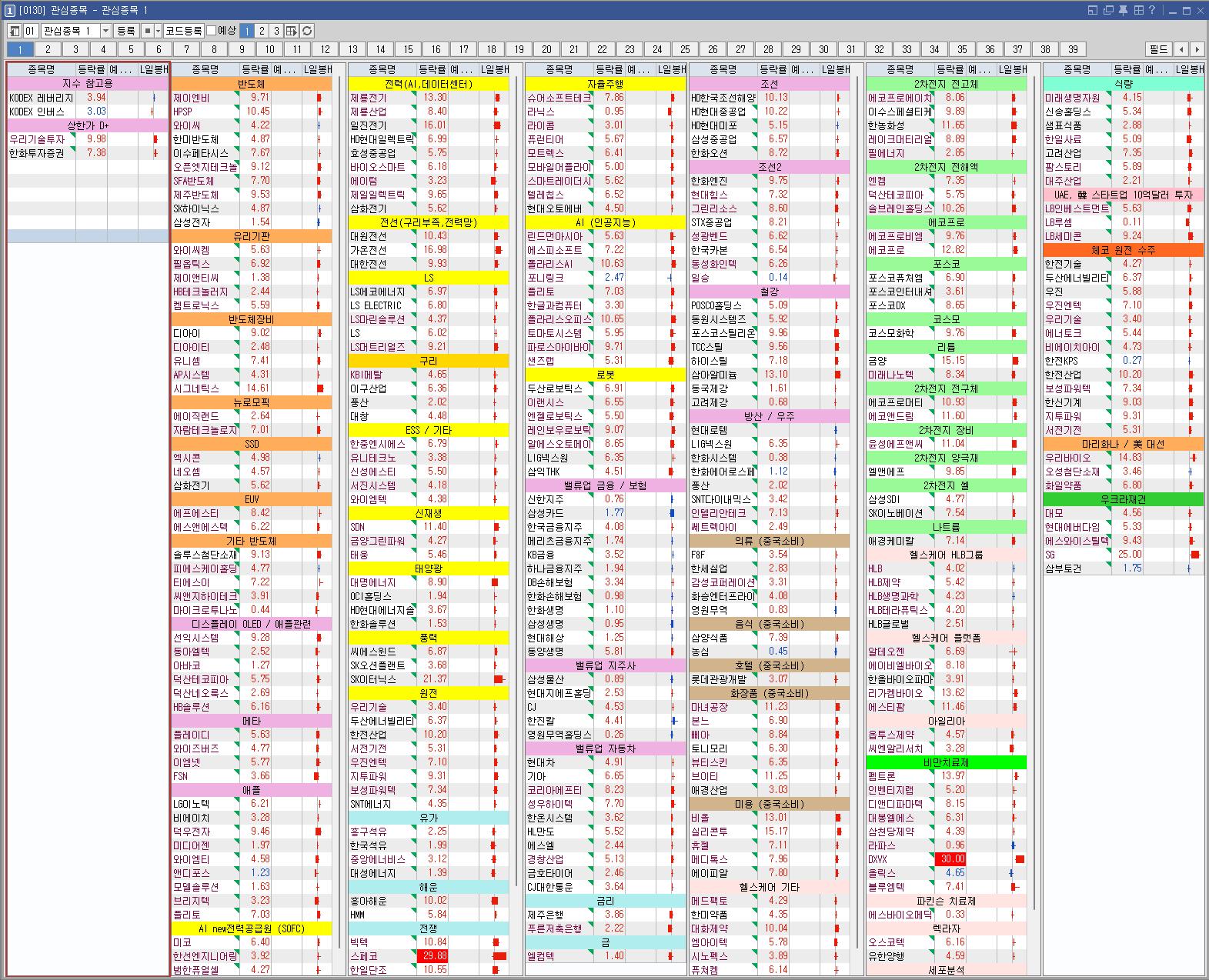Select the 실리콘투 stock row
The image size is (1209, 980).
[x=770, y=832]
